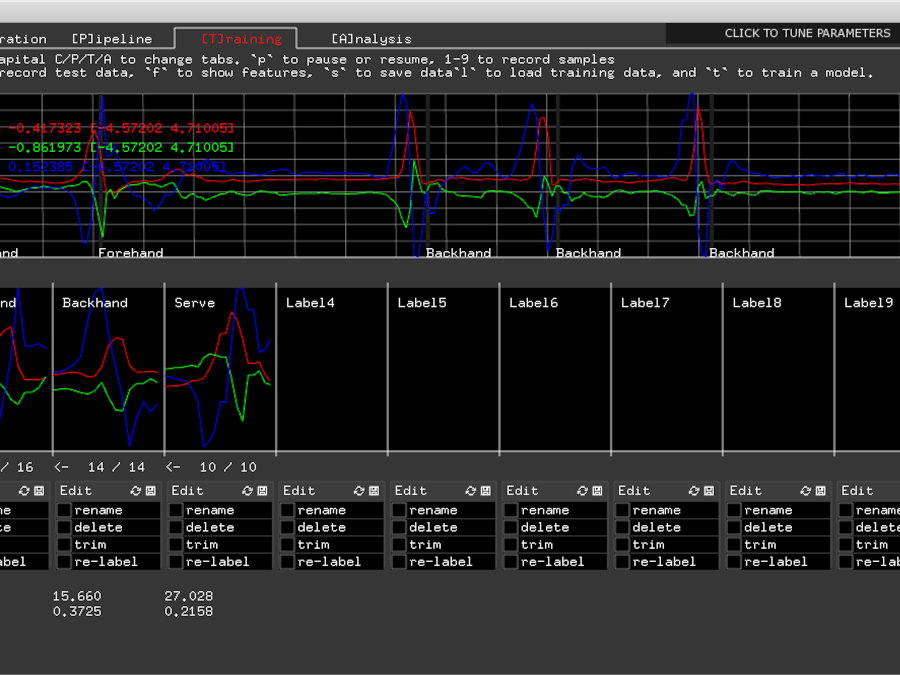Viewport: 900px width, 675px height.
Task: Click the refresh icon in the Backhand Edit header
Action: click(x=135, y=490)
